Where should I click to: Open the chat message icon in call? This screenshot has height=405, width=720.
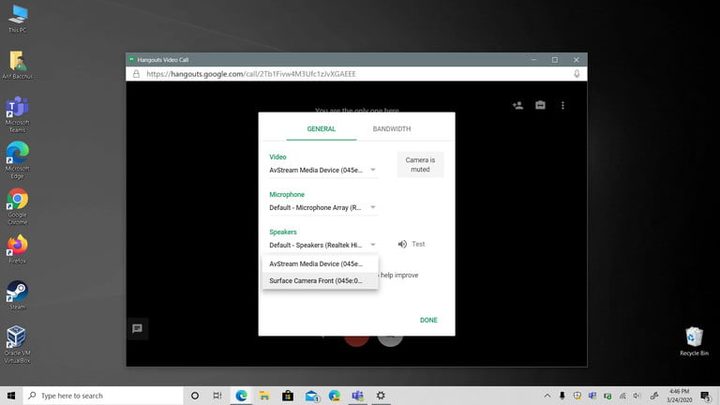[137, 328]
